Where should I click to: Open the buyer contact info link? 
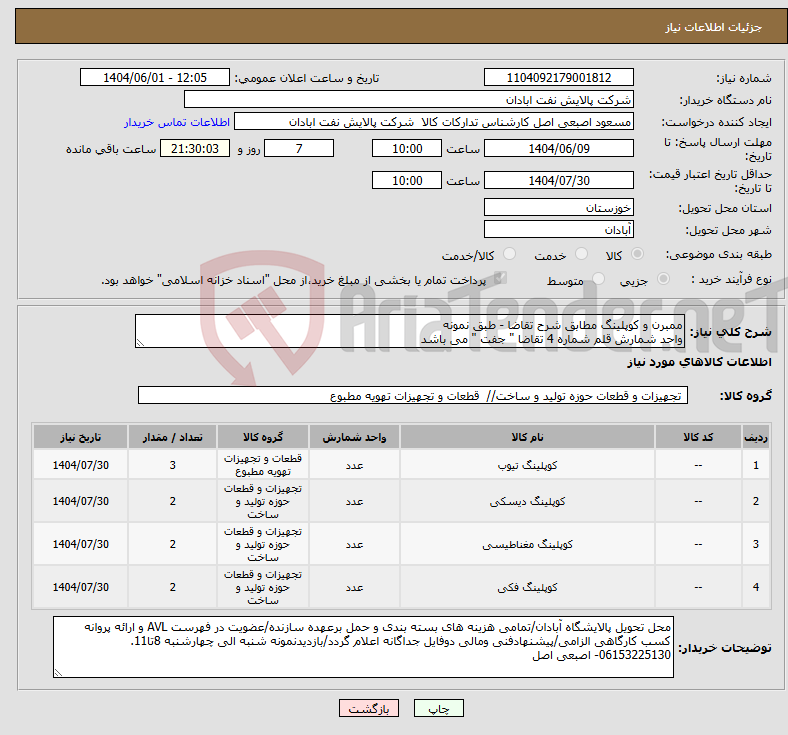[x=177, y=122]
